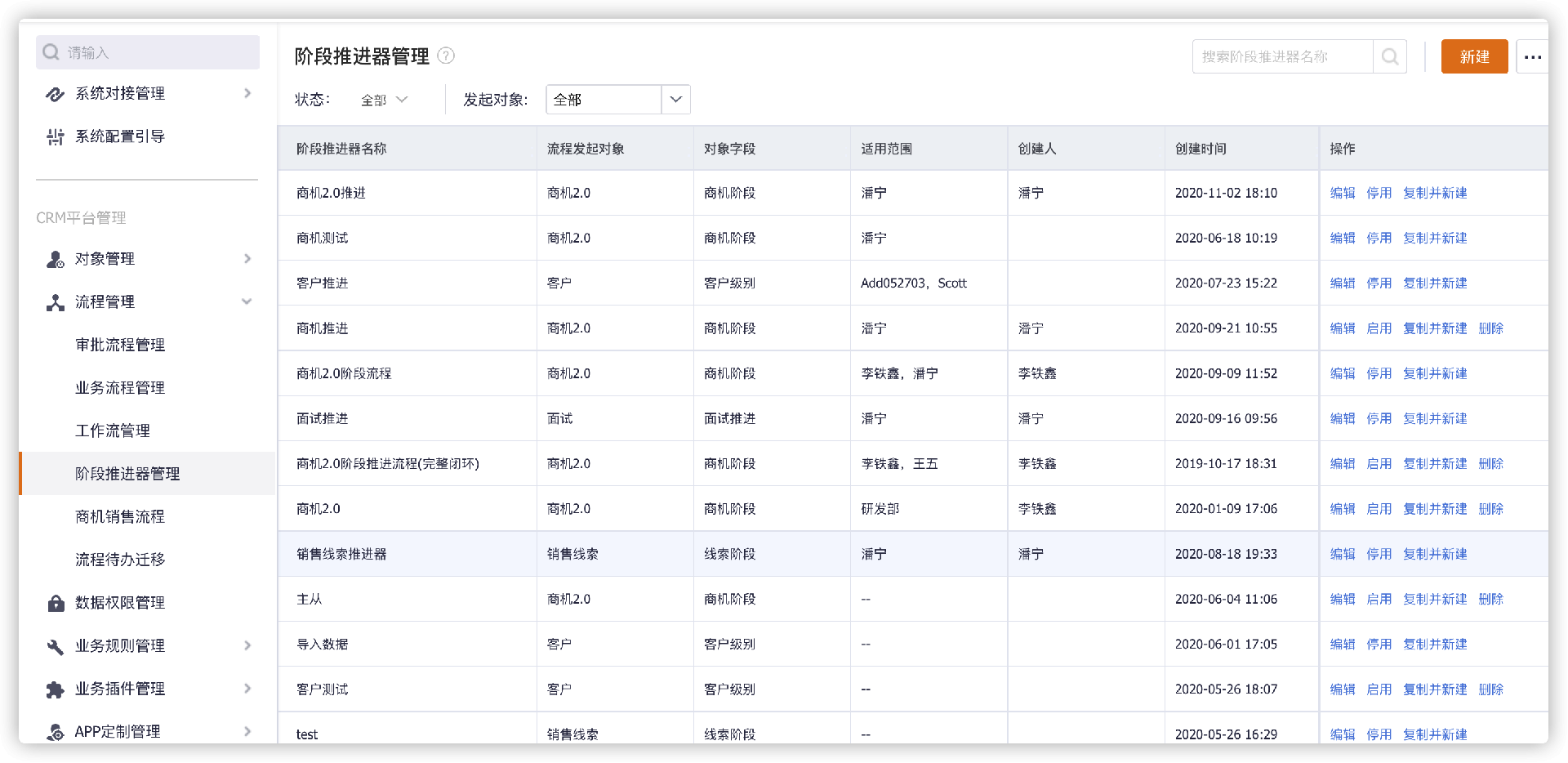The width and height of the screenshot is (1568, 763).
Task: Click the 数据权限管理 lock icon
Action: (x=56, y=603)
